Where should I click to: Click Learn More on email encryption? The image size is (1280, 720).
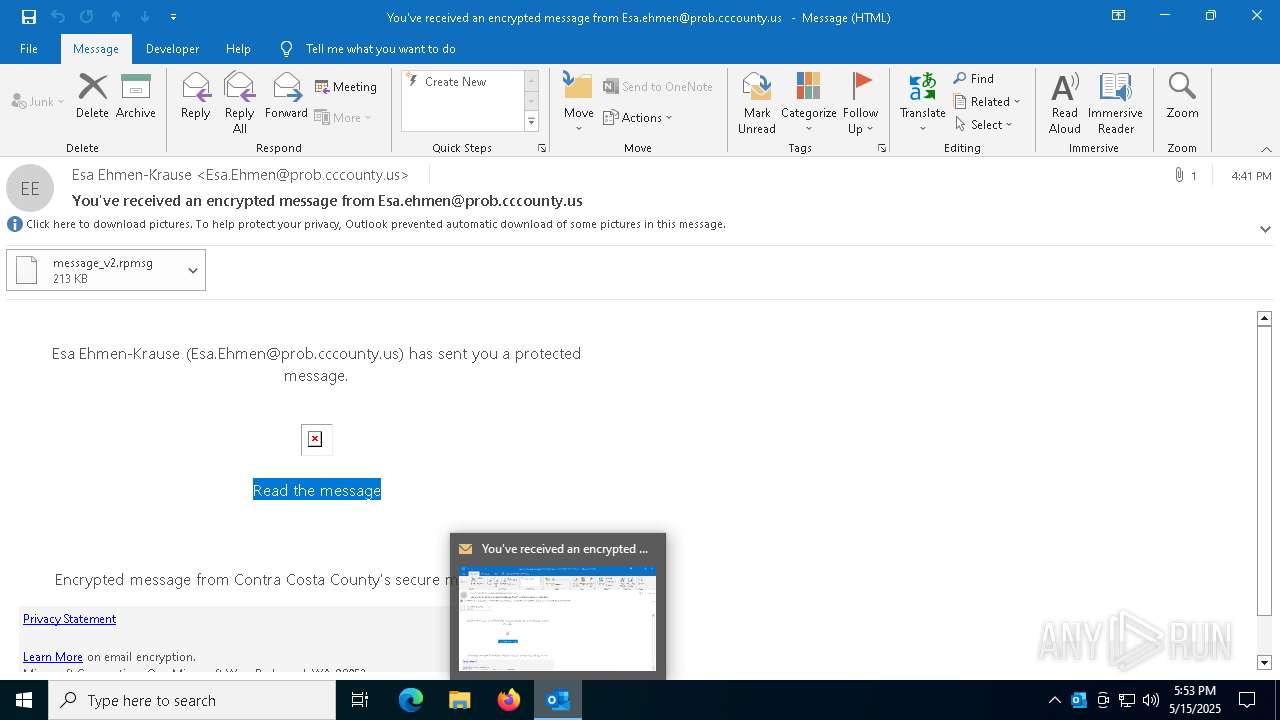(53, 657)
